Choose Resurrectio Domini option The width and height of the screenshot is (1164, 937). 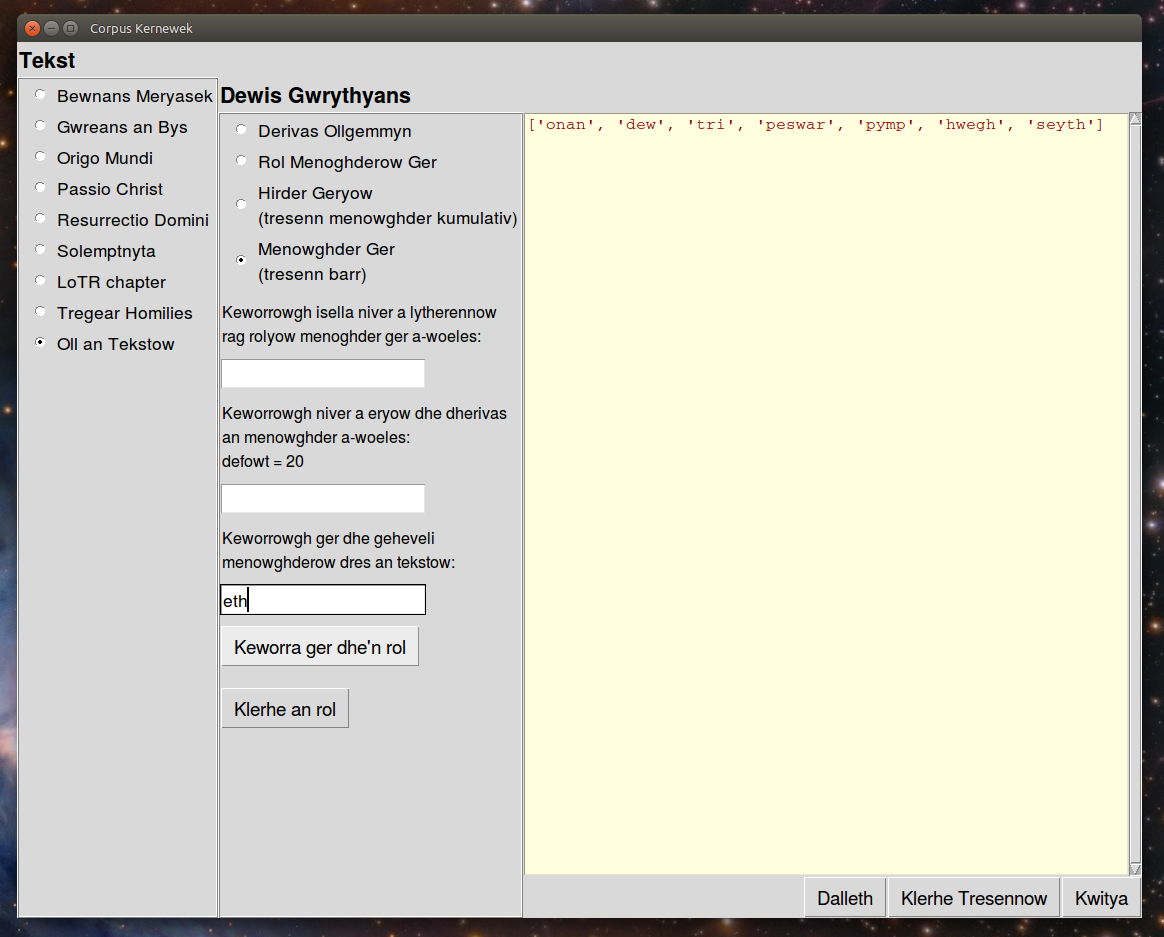tap(122, 221)
